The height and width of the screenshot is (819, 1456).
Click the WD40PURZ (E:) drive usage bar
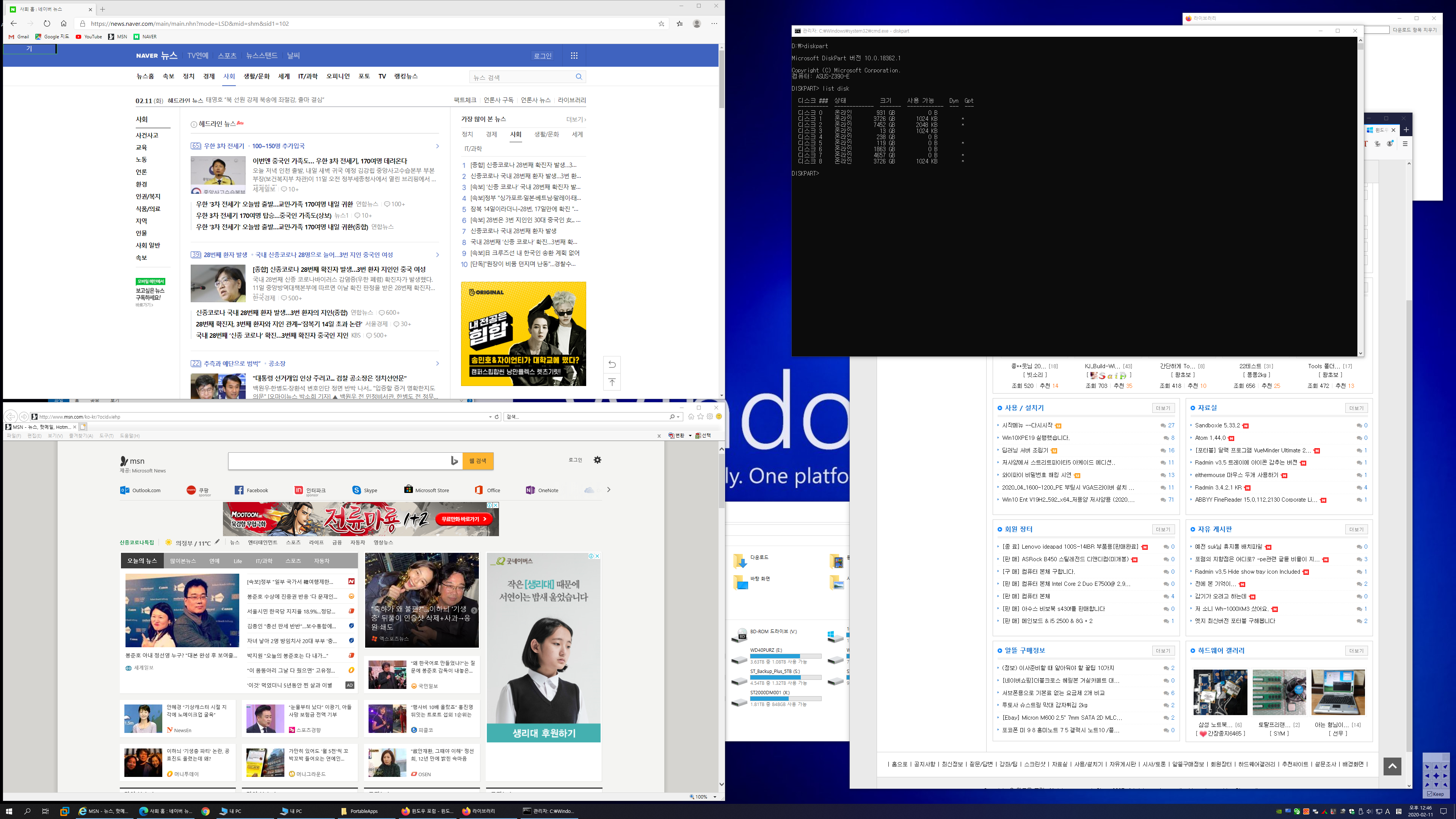click(786, 656)
